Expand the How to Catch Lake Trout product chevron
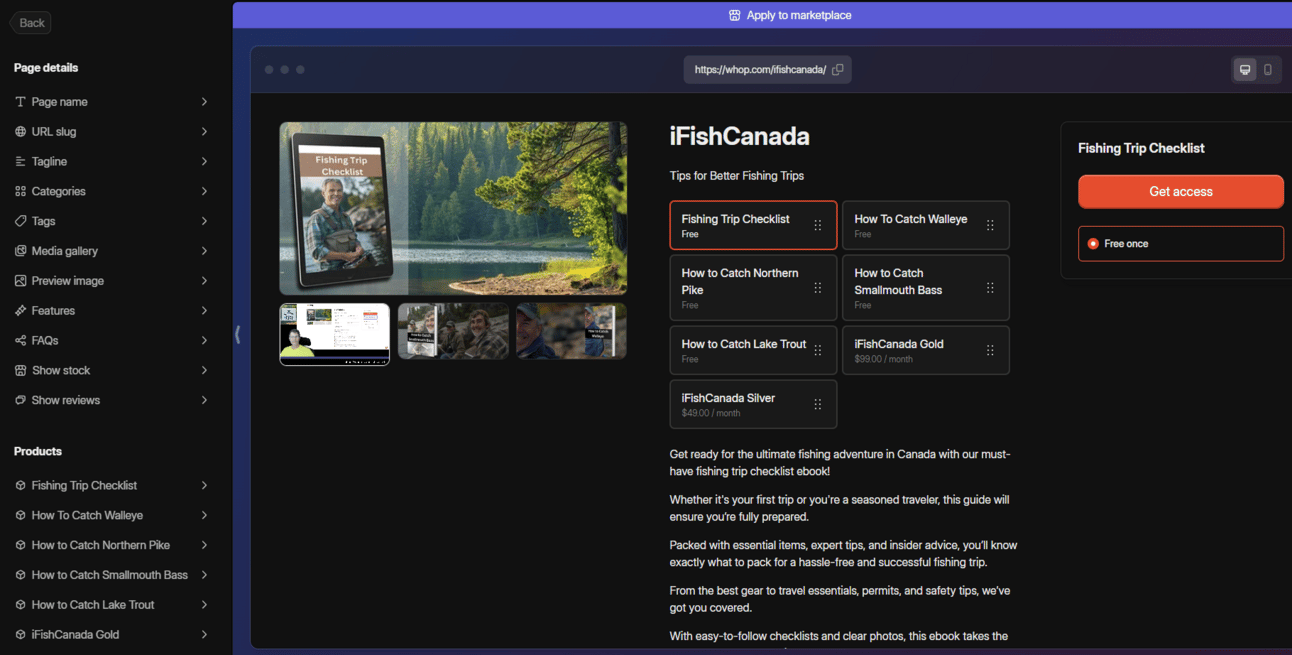The height and width of the screenshot is (655, 1292). 204,605
